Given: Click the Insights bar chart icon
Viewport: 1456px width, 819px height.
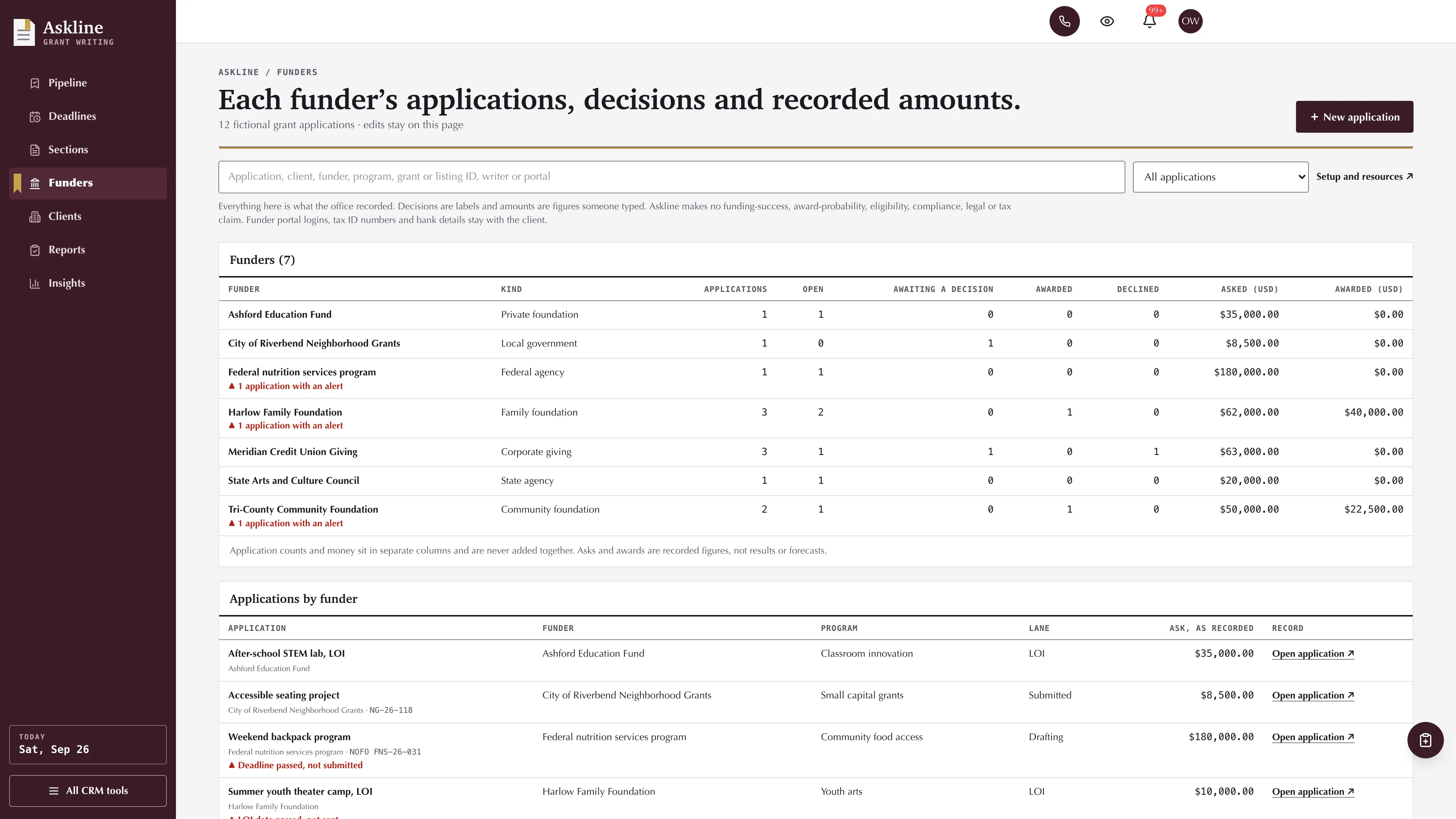Looking at the screenshot, I should tap(35, 283).
